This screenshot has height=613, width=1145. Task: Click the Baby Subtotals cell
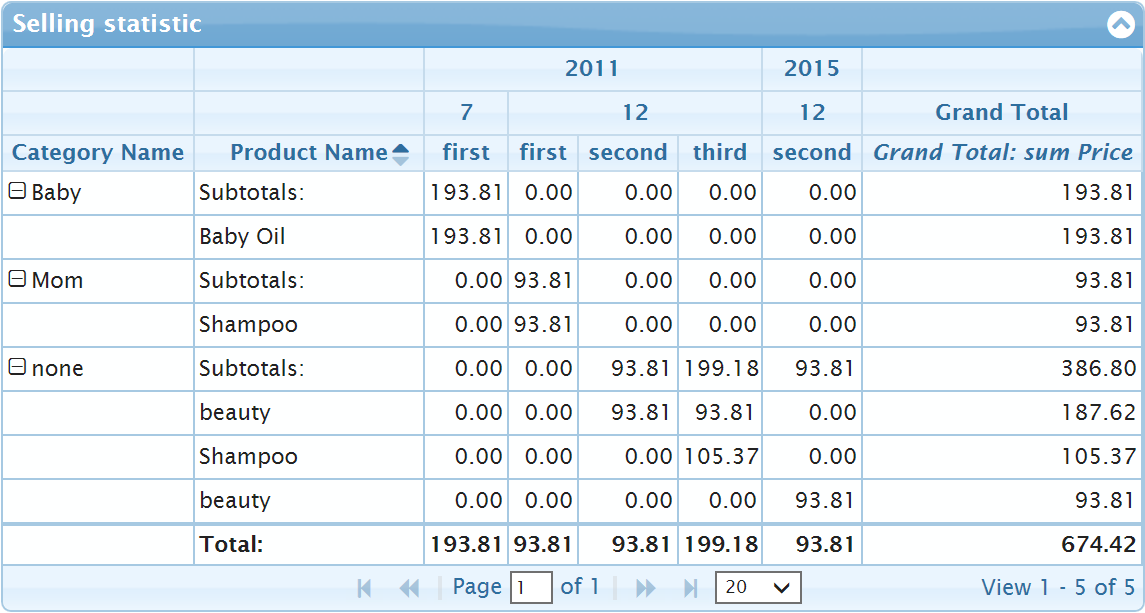tap(309, 193)
